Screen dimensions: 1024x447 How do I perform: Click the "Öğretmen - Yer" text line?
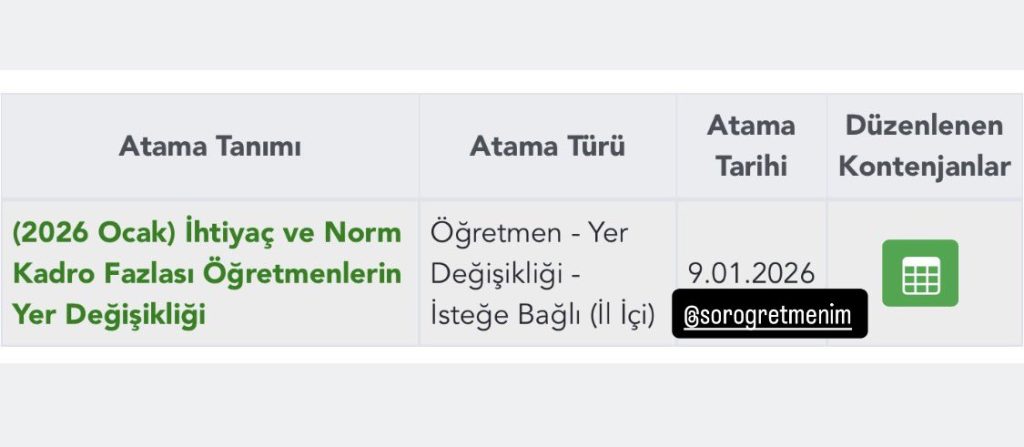528,232
